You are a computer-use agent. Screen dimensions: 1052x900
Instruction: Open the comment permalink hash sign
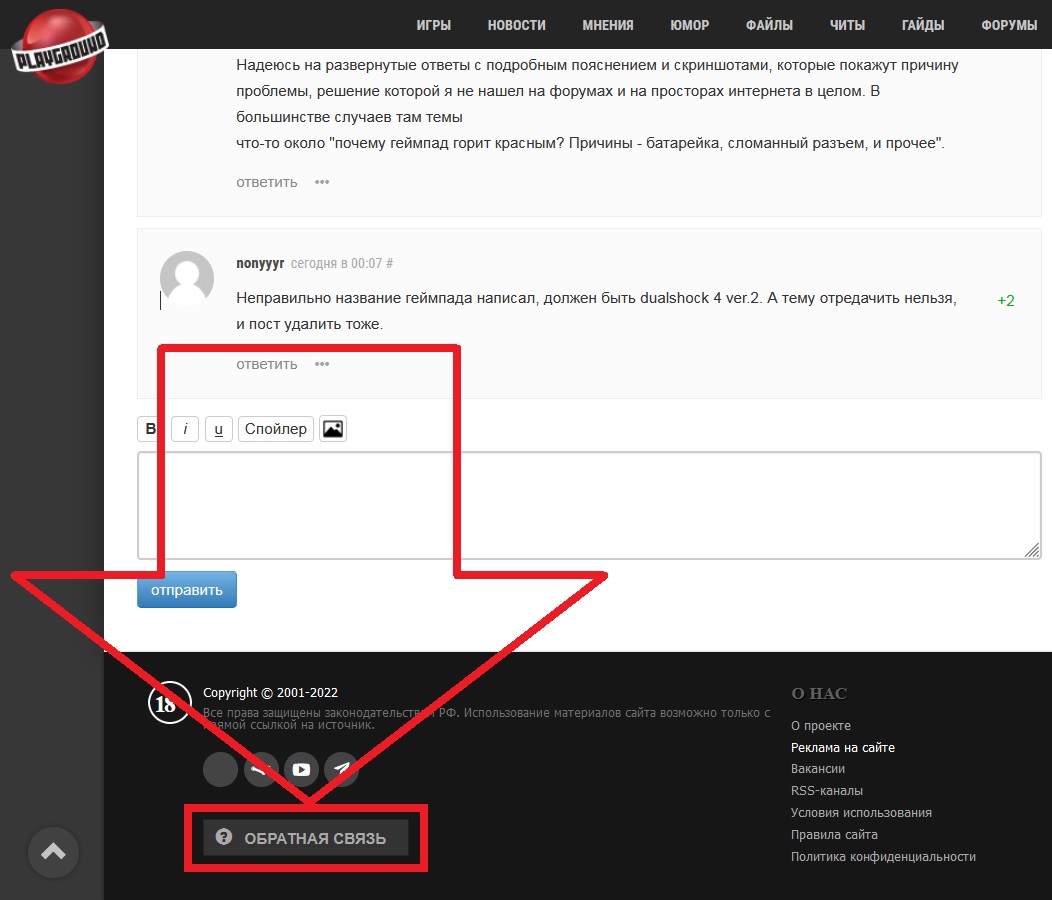pos(389,263)
